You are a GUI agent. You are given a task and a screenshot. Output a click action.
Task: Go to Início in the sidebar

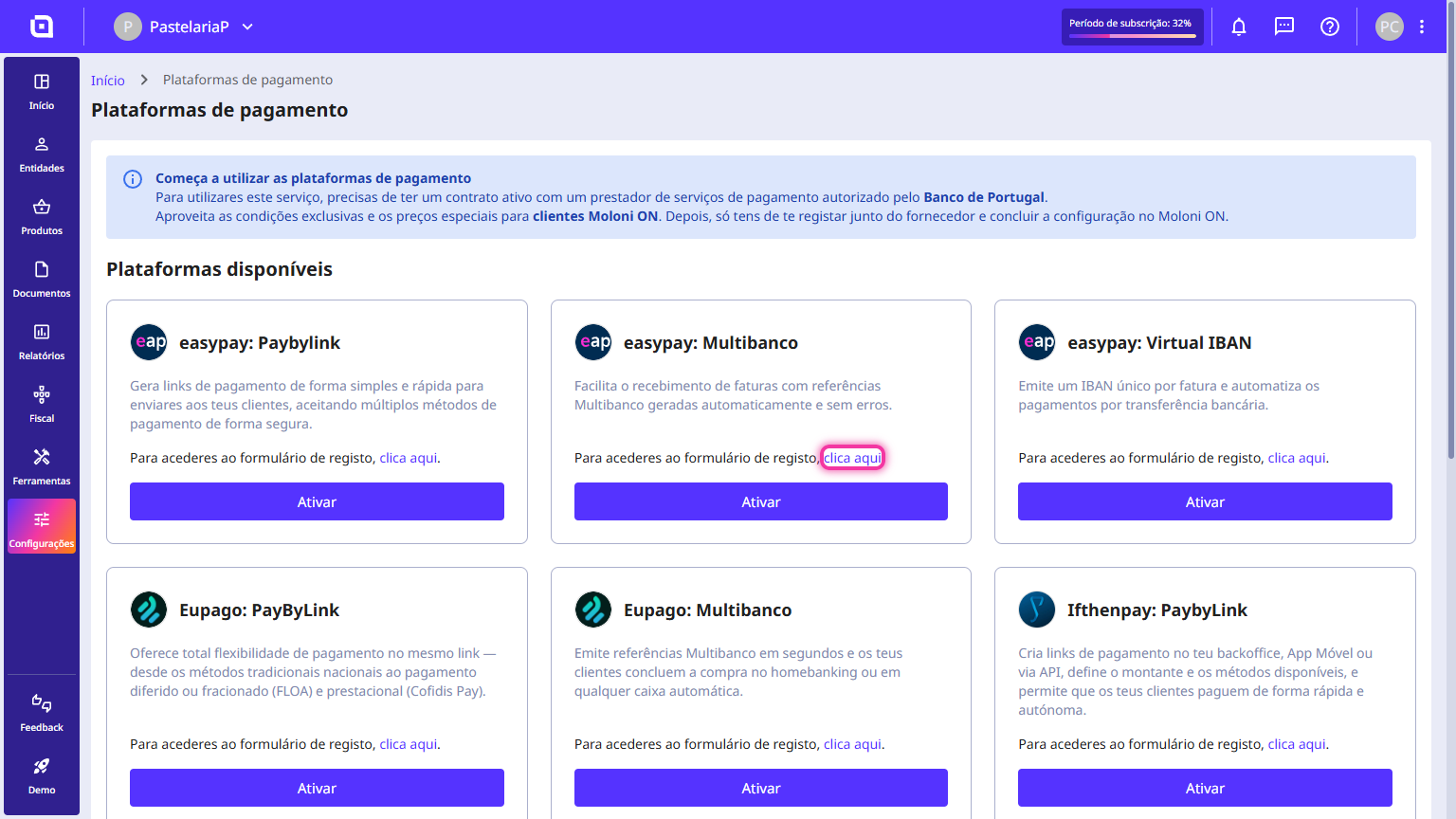click(42, 92)
